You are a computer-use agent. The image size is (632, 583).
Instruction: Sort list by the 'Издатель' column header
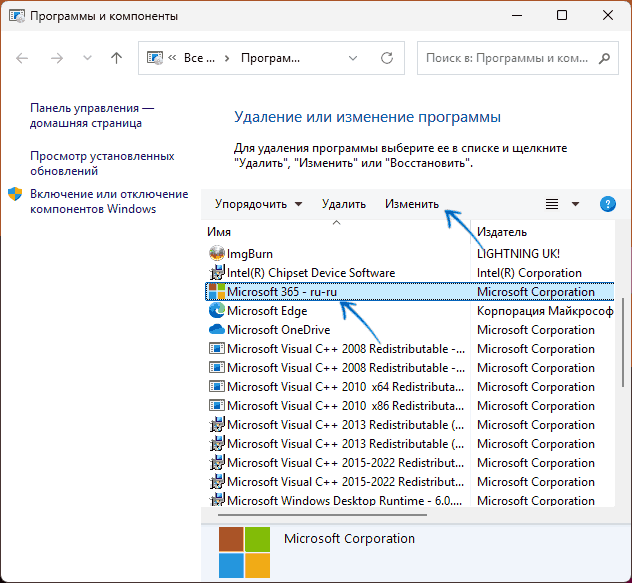[x=502, y=232]
